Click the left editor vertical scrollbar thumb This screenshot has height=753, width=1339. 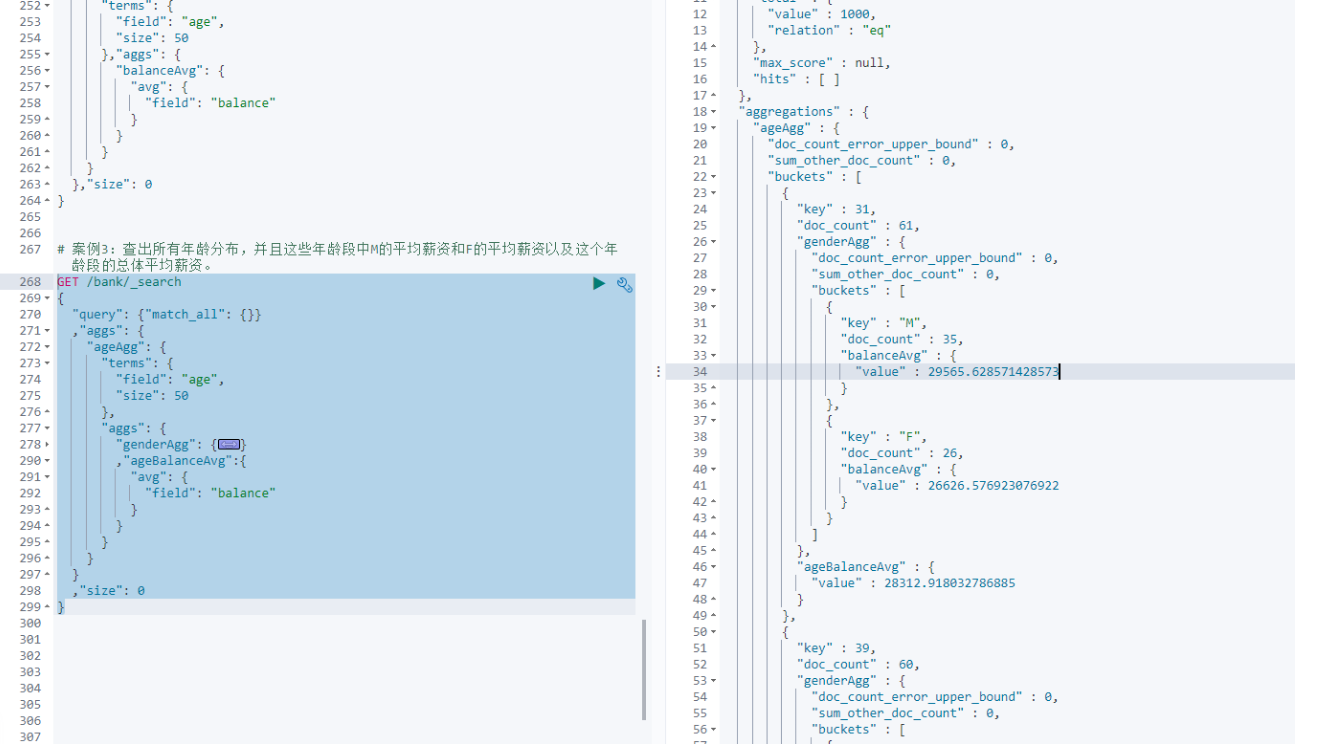coord(645,669)
